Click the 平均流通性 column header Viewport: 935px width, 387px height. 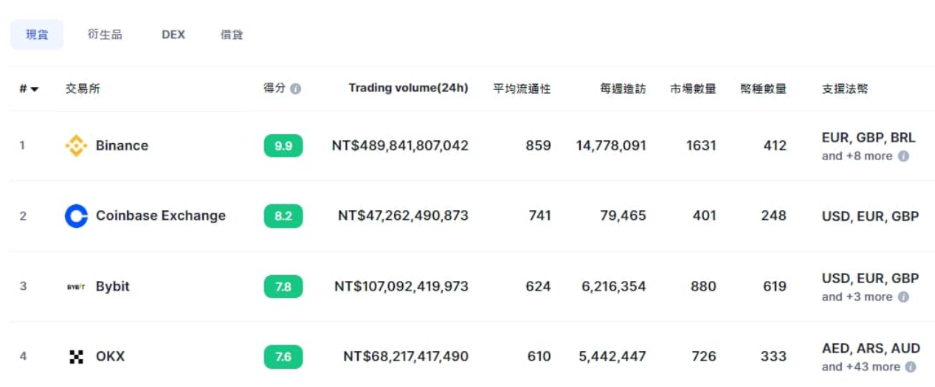(522, 89)
